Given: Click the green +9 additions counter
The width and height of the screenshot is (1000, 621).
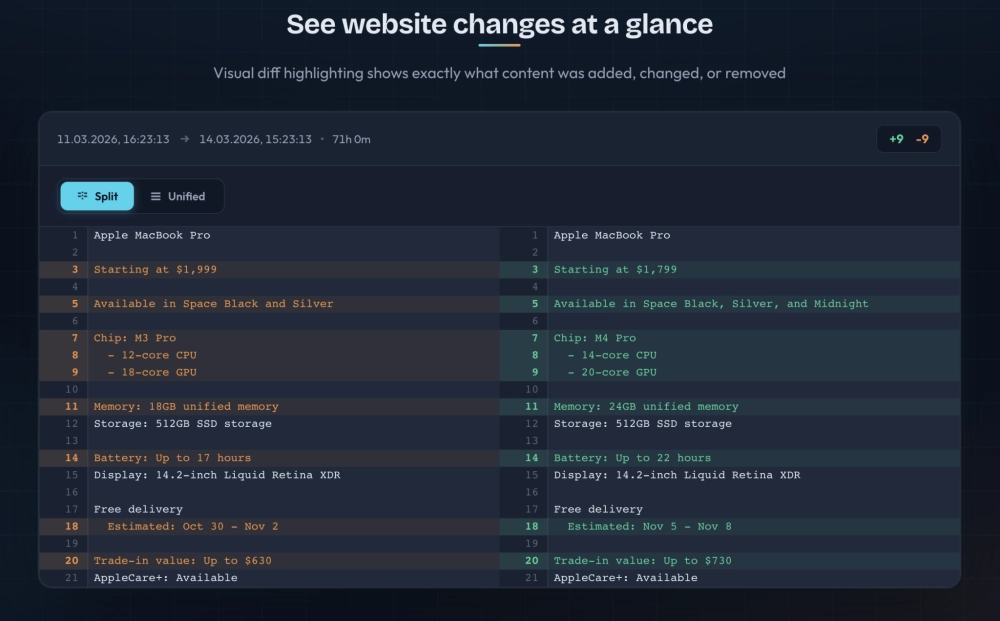Looking at the screenshot, I should coord(896,139).
